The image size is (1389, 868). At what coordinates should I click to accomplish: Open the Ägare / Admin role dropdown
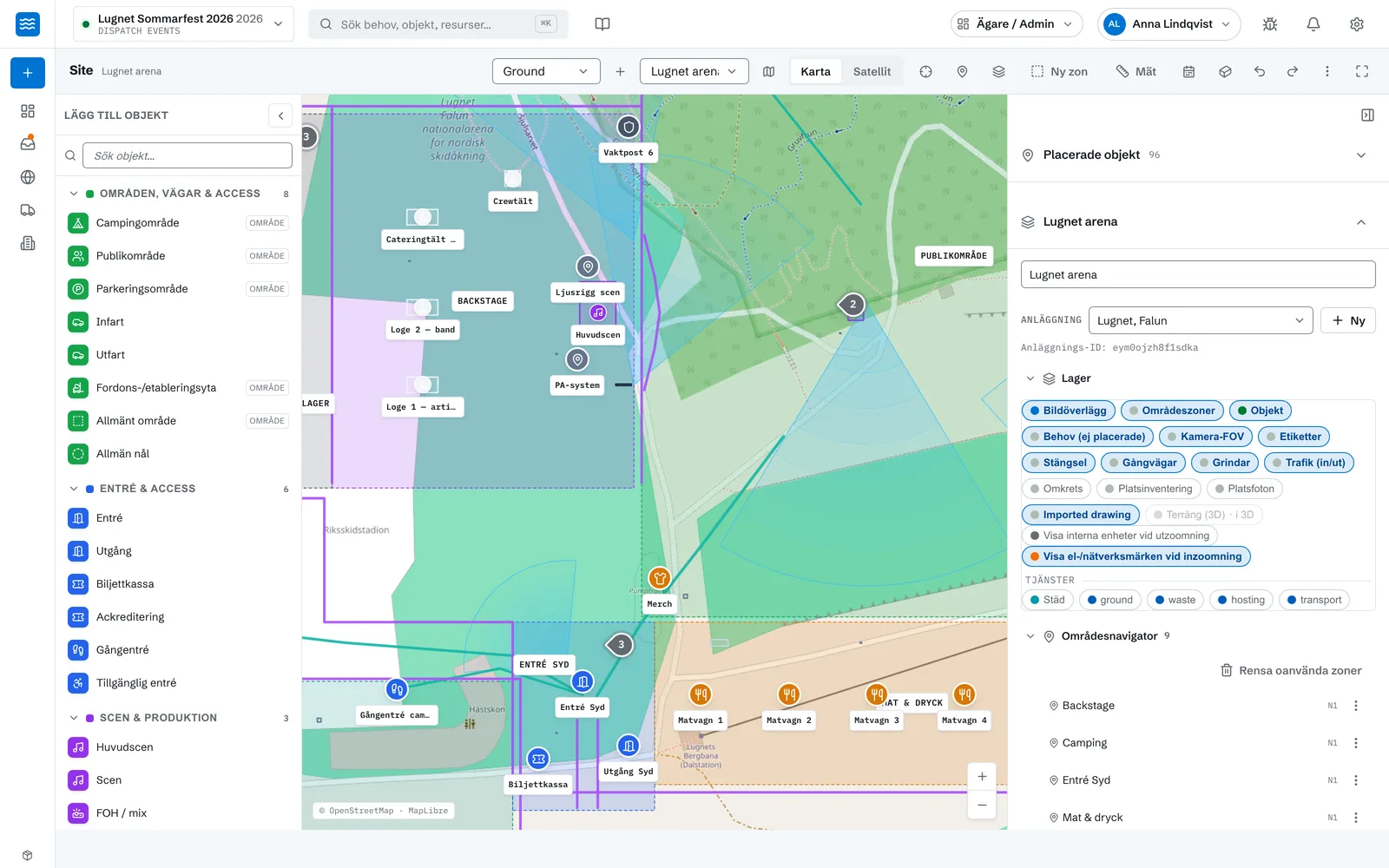point(1017,24)
